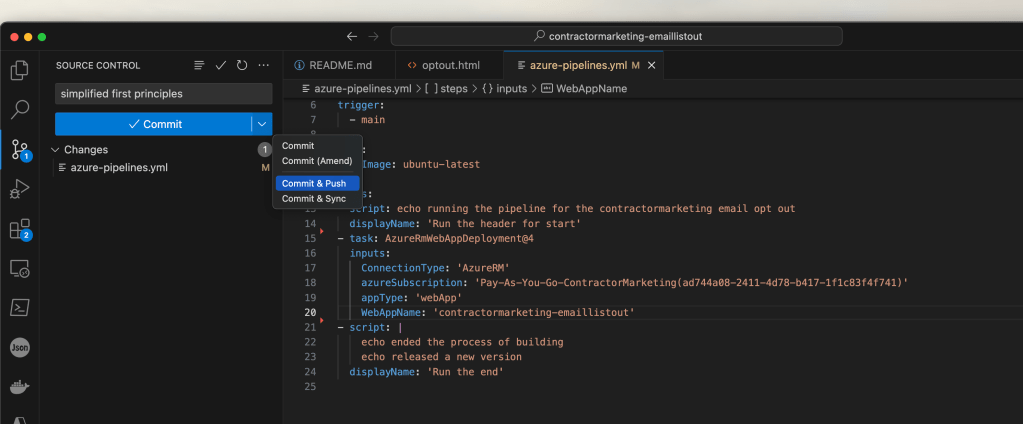
Task: Choose Commit & Sync from the menu
Action: pyautogui.click(x=317, y=198)
